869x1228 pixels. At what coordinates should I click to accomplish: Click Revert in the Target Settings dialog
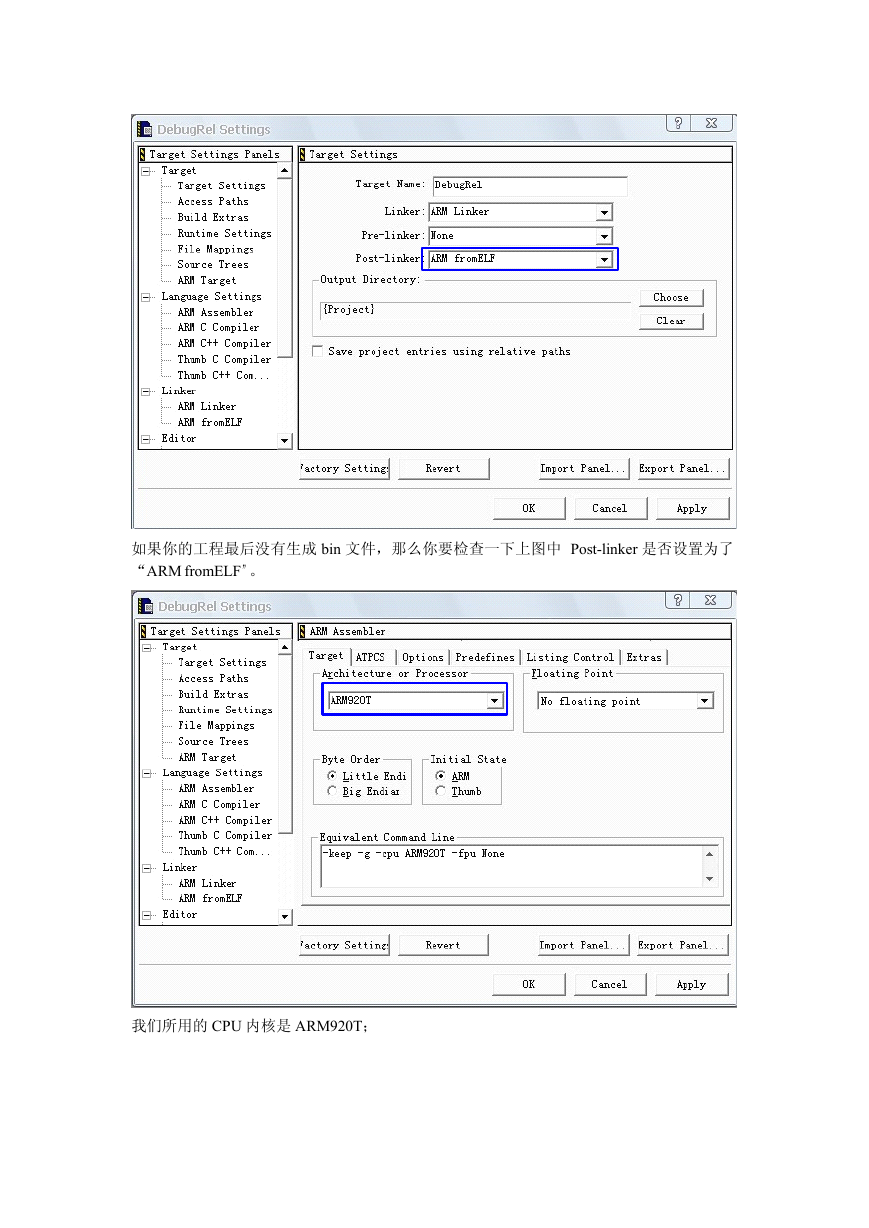click(443, 468)
